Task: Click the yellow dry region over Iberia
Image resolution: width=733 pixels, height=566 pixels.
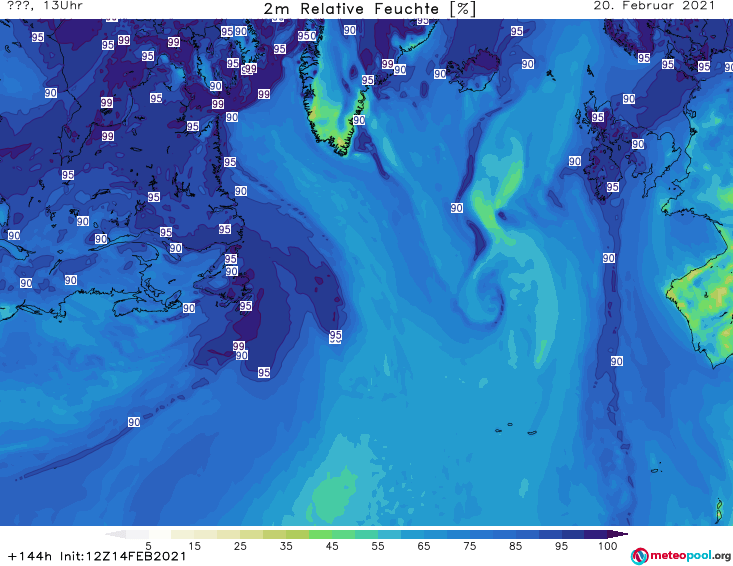Action: coord(701,308)
